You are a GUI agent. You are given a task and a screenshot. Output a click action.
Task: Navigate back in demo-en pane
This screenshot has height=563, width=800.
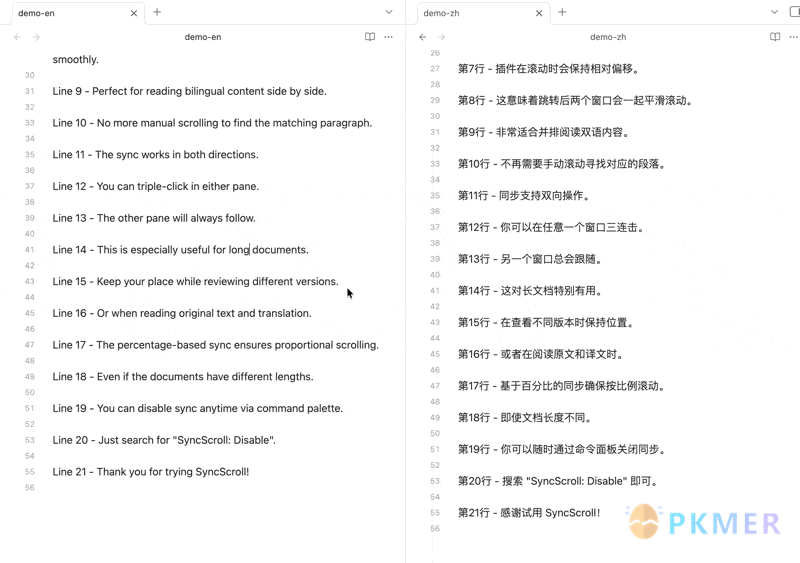(17, 37)
